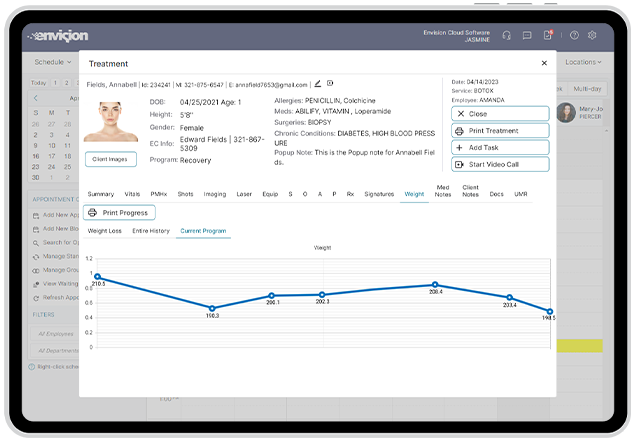Open Client Images below patient photo
Screen dimensions: 635x441
point(111,159)
